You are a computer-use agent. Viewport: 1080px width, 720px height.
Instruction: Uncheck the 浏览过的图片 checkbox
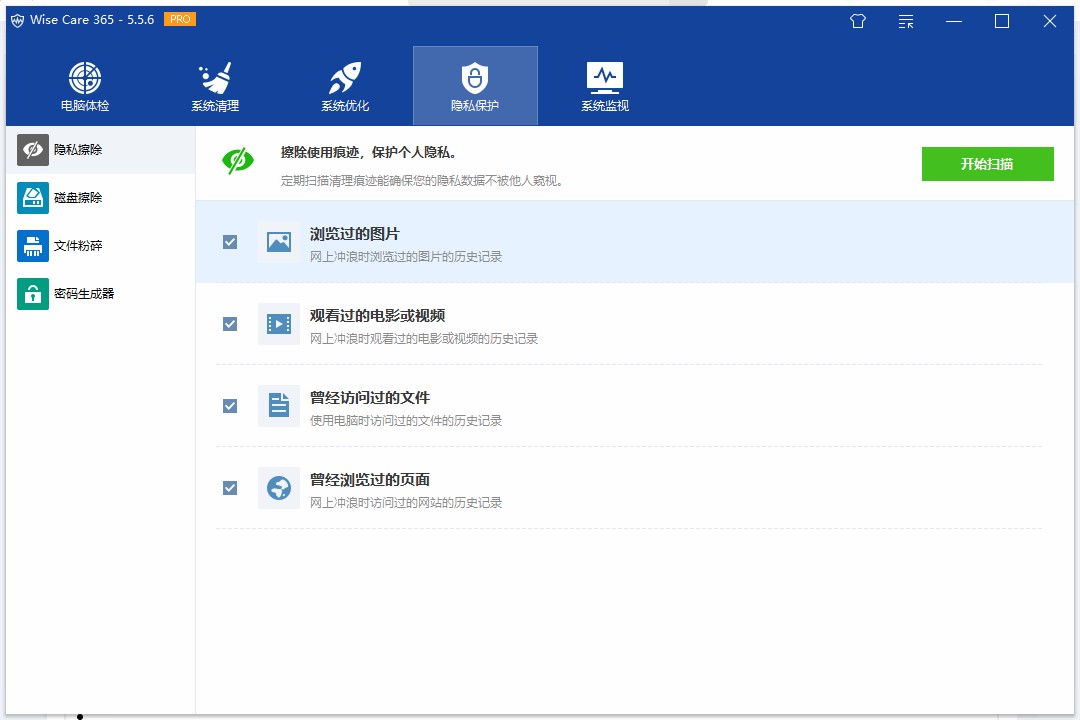tap(230, 242)
